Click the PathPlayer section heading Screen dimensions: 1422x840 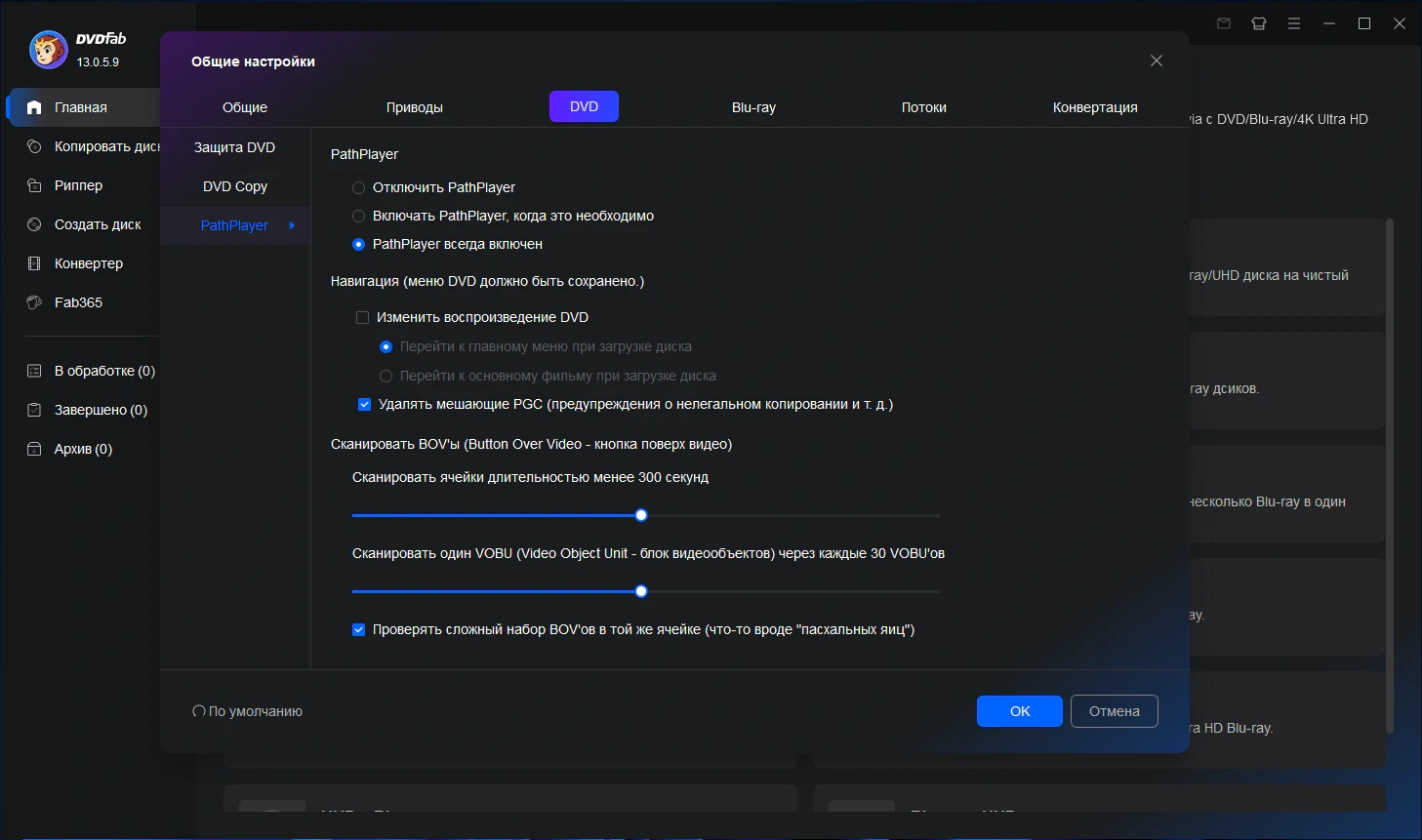[x=364, y=154]
